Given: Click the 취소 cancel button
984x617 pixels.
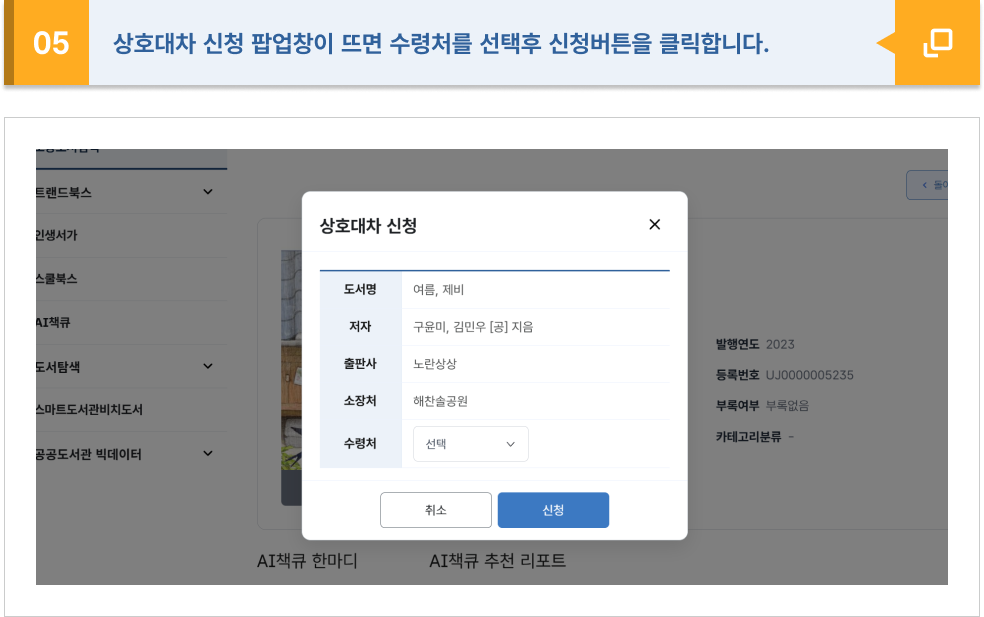Looking at the screenshot, I should (435, 510).
